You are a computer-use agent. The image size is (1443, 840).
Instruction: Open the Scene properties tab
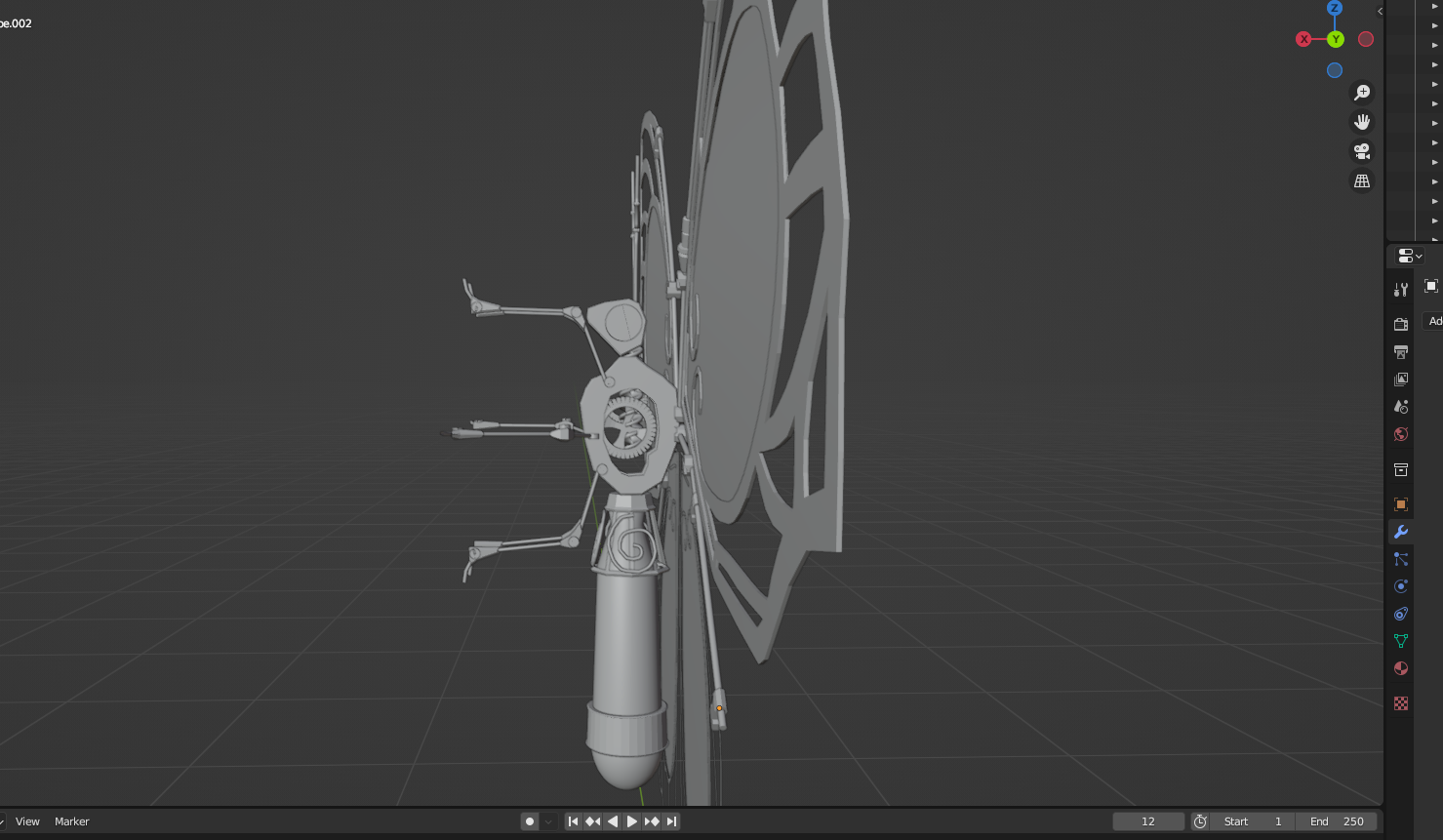point(1401,406)
